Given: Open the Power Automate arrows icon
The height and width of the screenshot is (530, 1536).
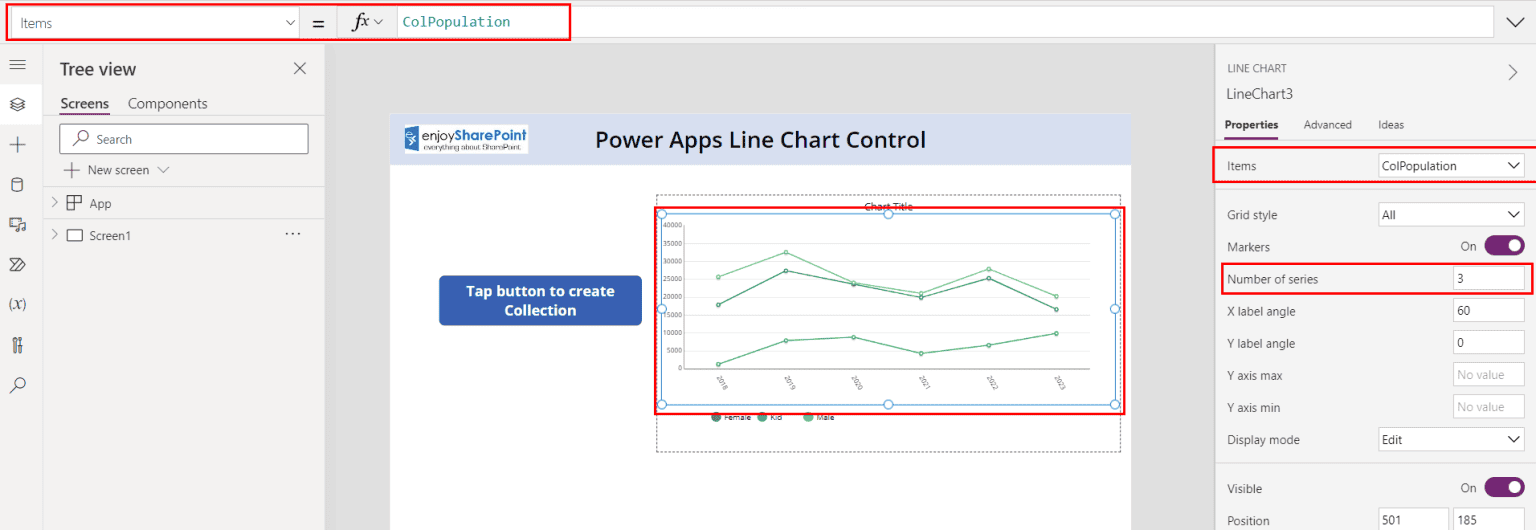Looking at the screenshot, I should (17, 265).
